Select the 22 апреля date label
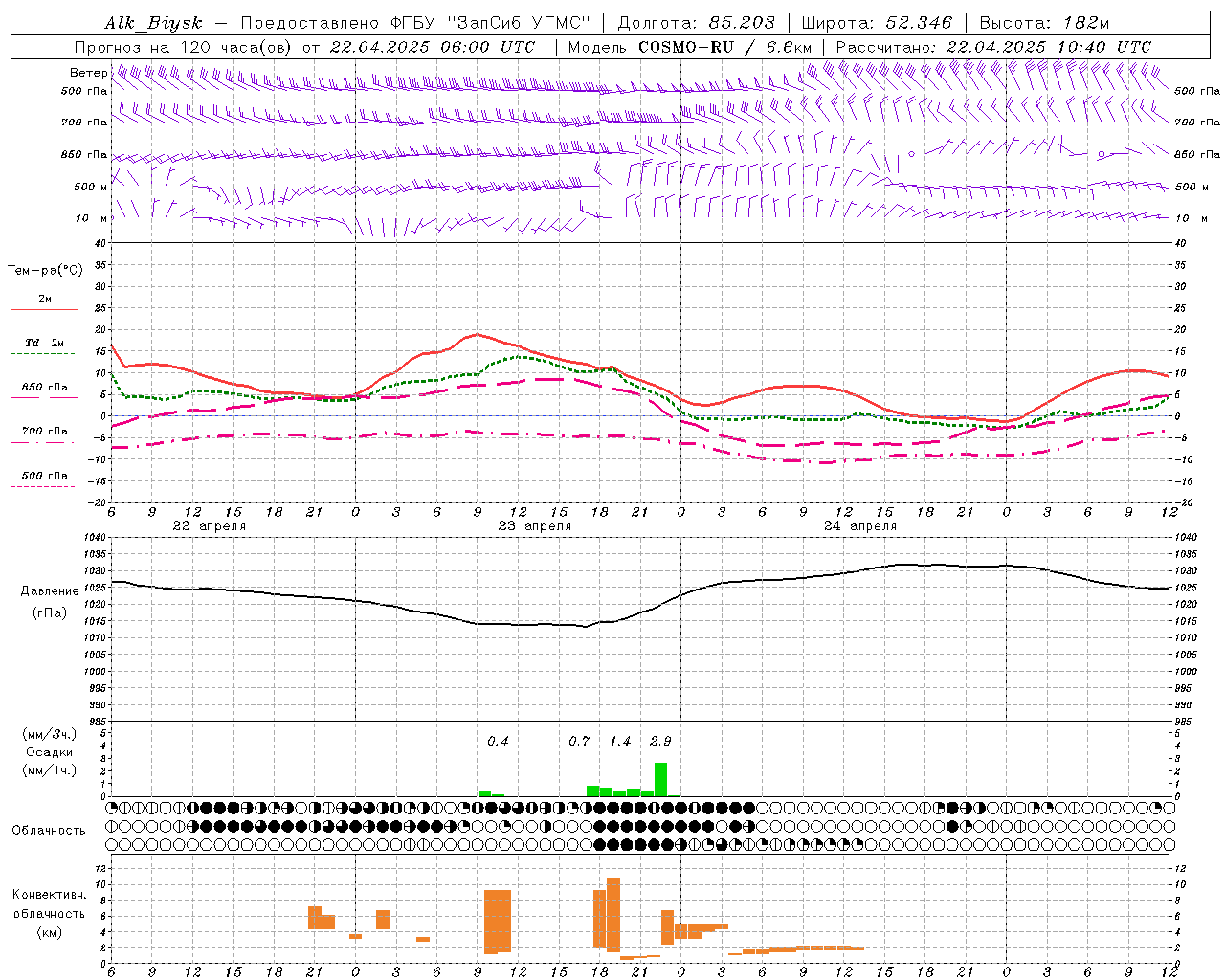 (209, 526)
